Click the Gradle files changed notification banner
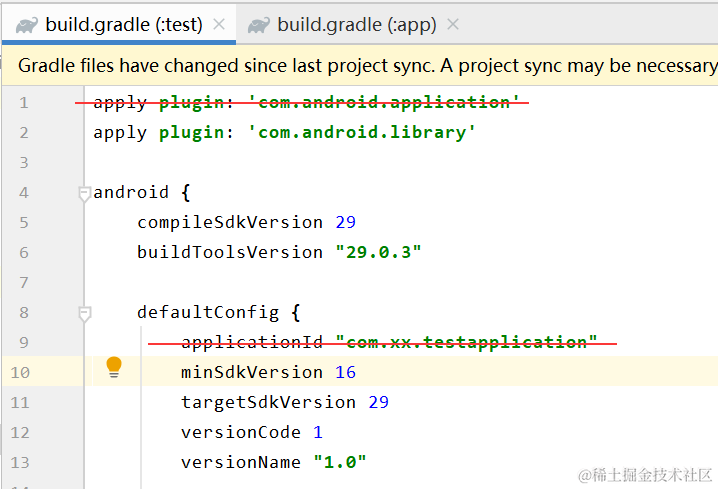The image size is (718, 489). [360, 65]
